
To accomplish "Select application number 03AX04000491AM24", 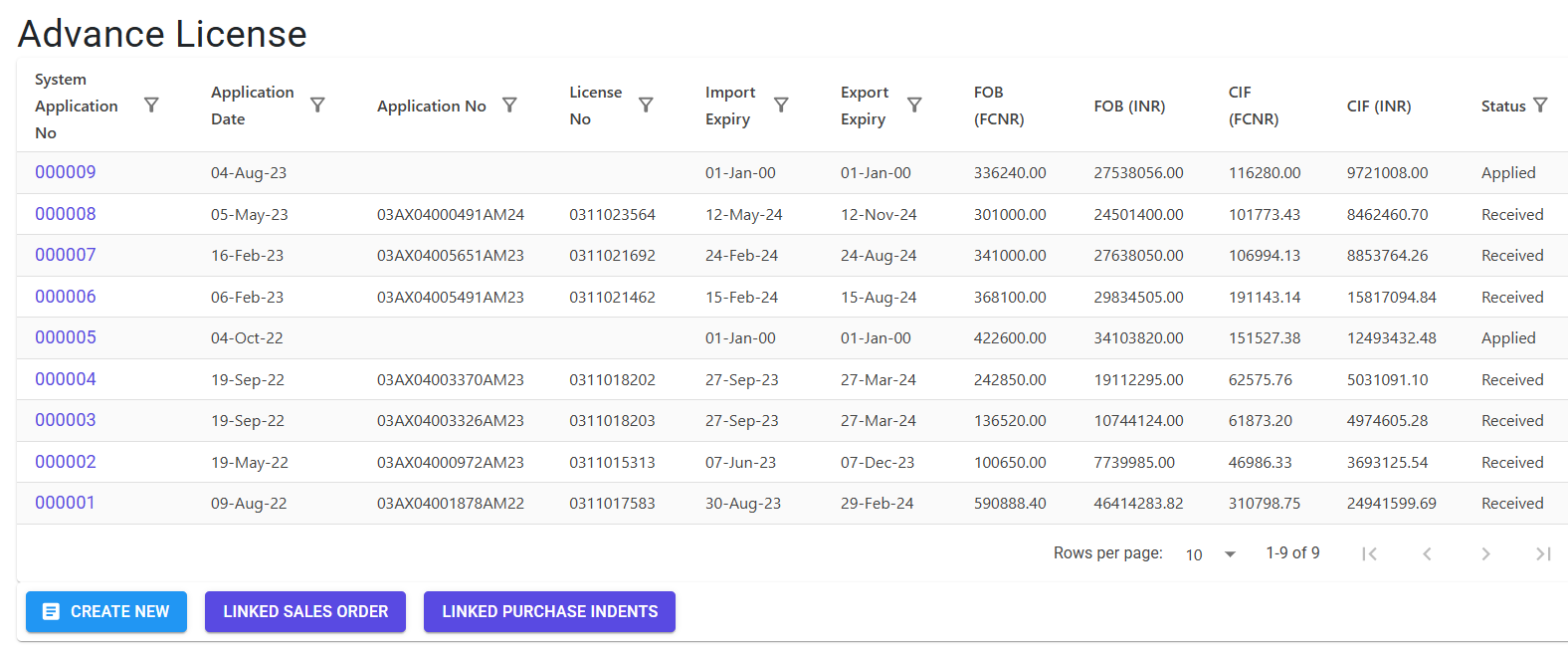I will pos(451,214).
